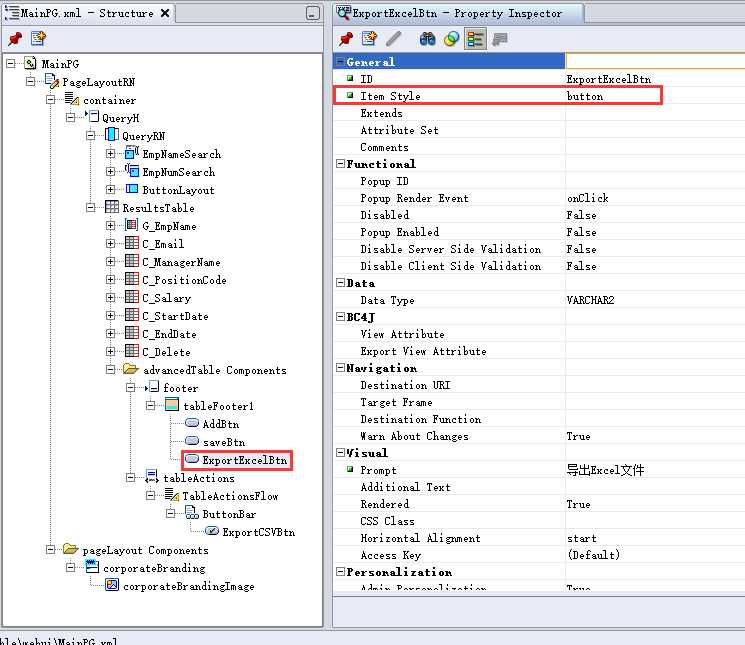The image size is (745, 645).
Task: Expand the EmpNameSearch node
Action: 110,153
